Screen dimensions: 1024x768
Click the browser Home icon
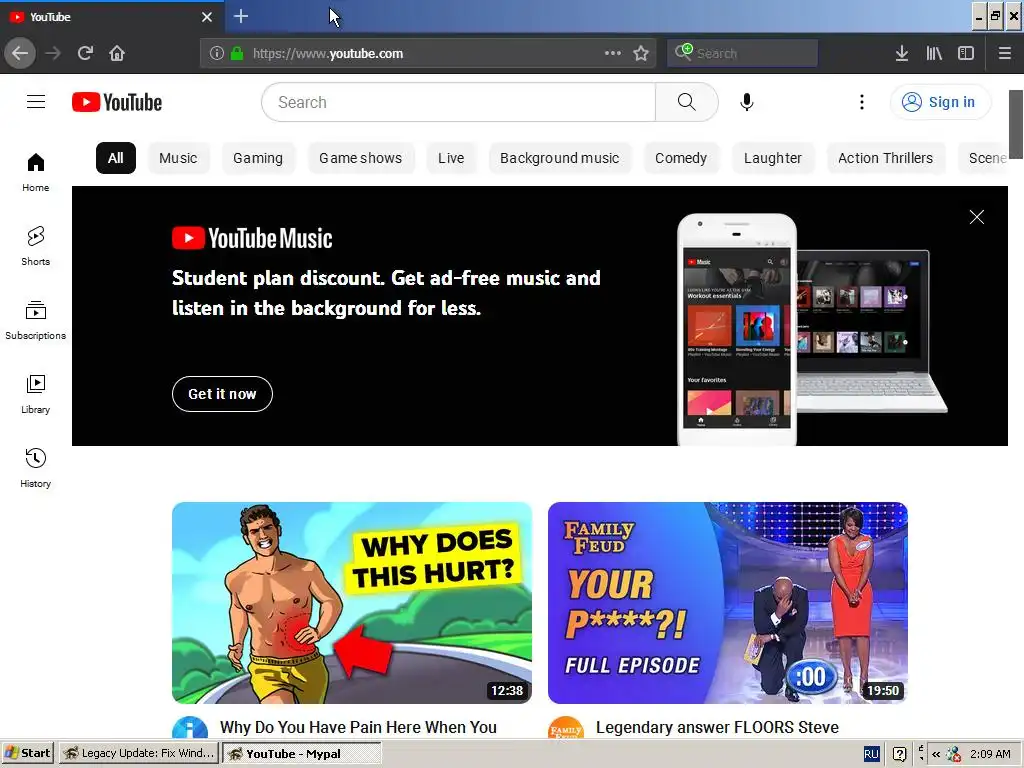[117, 53]
